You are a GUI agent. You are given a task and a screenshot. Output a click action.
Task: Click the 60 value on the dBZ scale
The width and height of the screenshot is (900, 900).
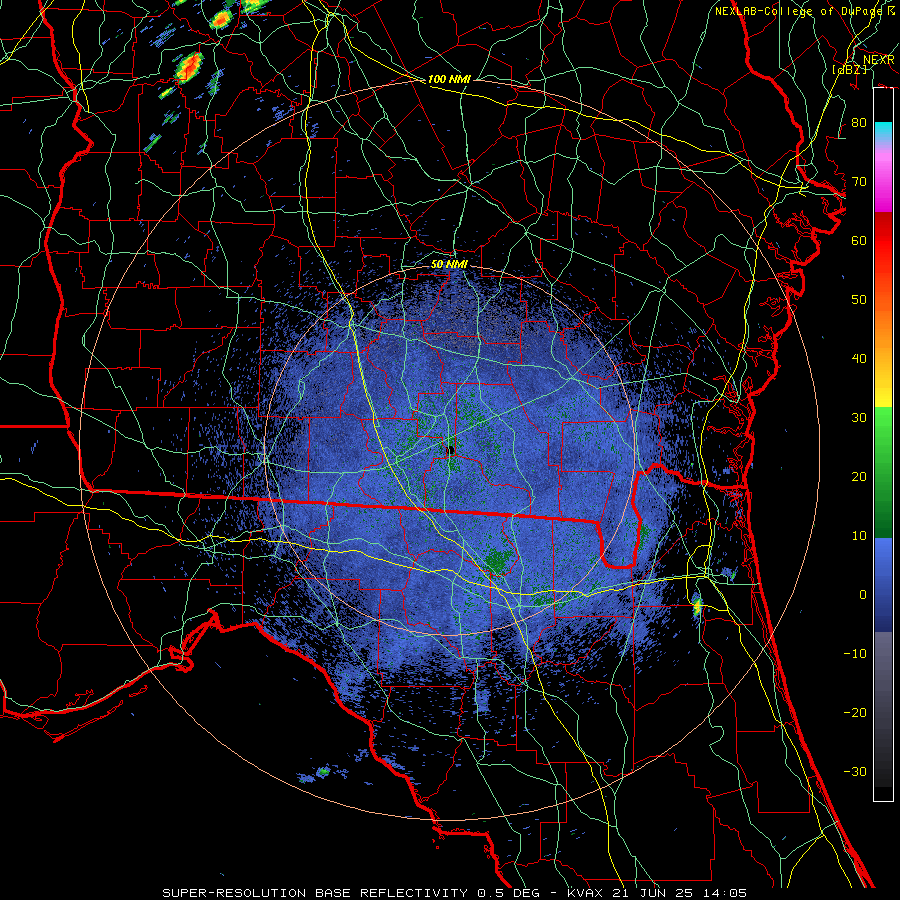pyautogui.click(x=859, y=241)
